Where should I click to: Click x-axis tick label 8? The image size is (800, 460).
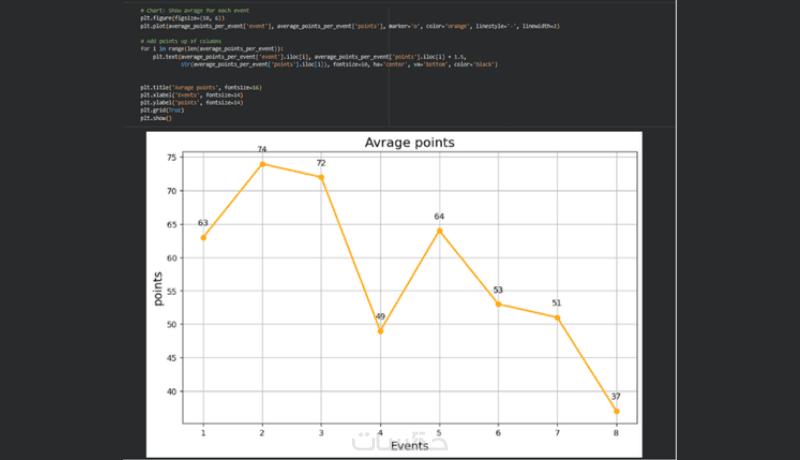616,431
